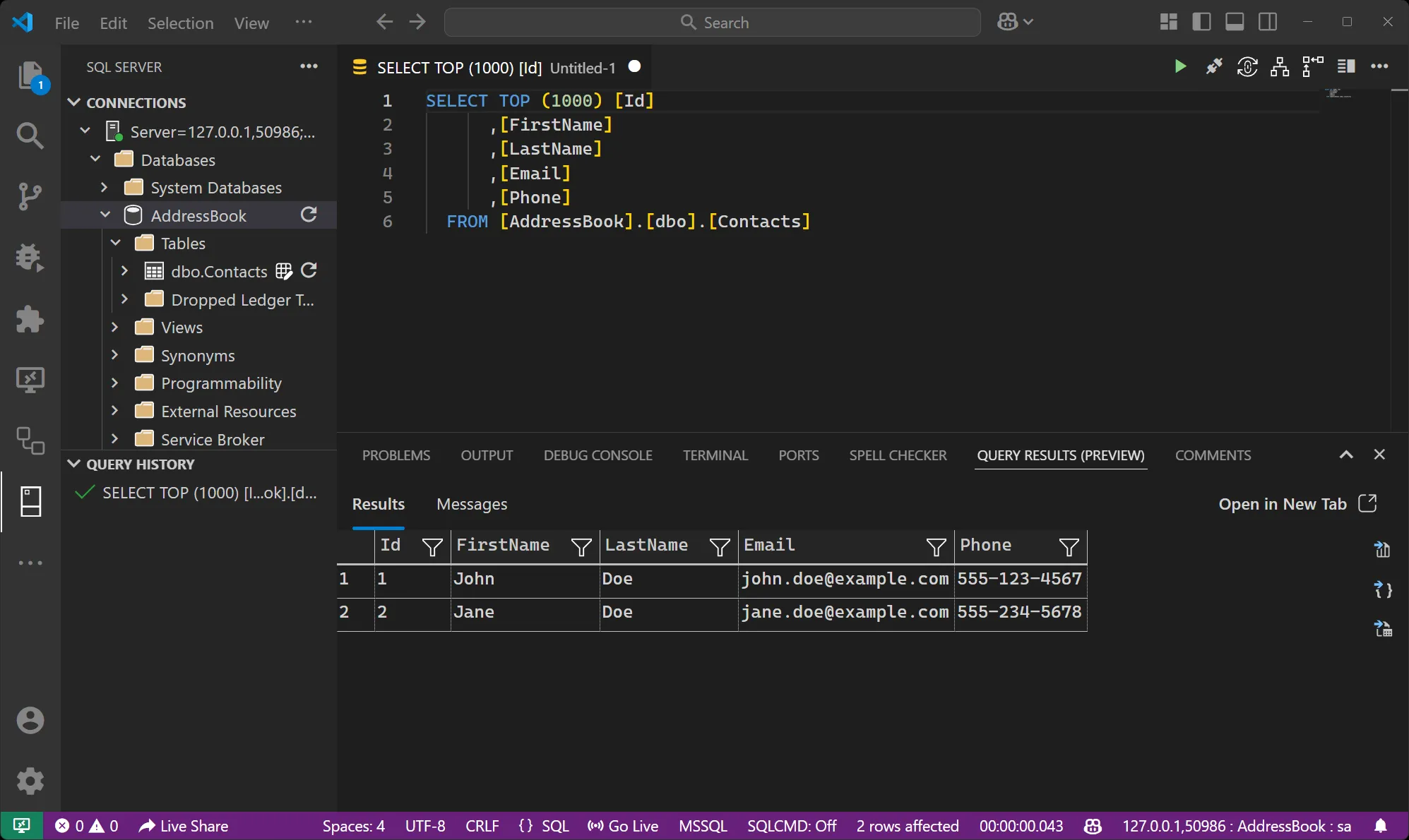Change the query's database connection
The width and height of the screenshot is (1409, 840).
point(1247,66)
